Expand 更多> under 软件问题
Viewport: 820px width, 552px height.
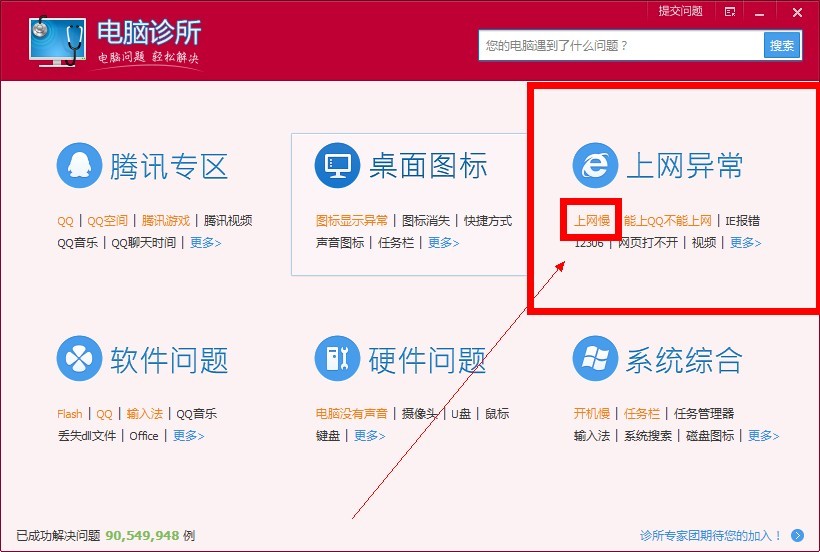pyautogui.click(x=189, y=436)
